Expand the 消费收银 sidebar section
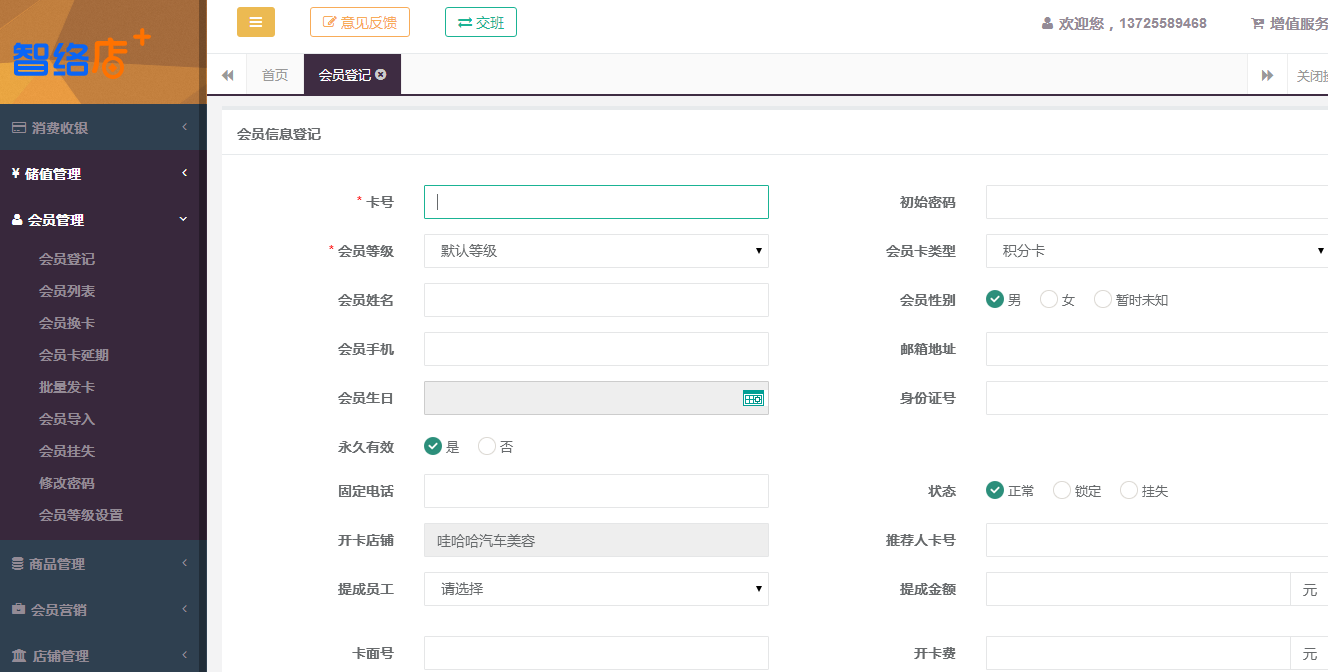This screenshot has height=672, width=1328. [100, 128]
